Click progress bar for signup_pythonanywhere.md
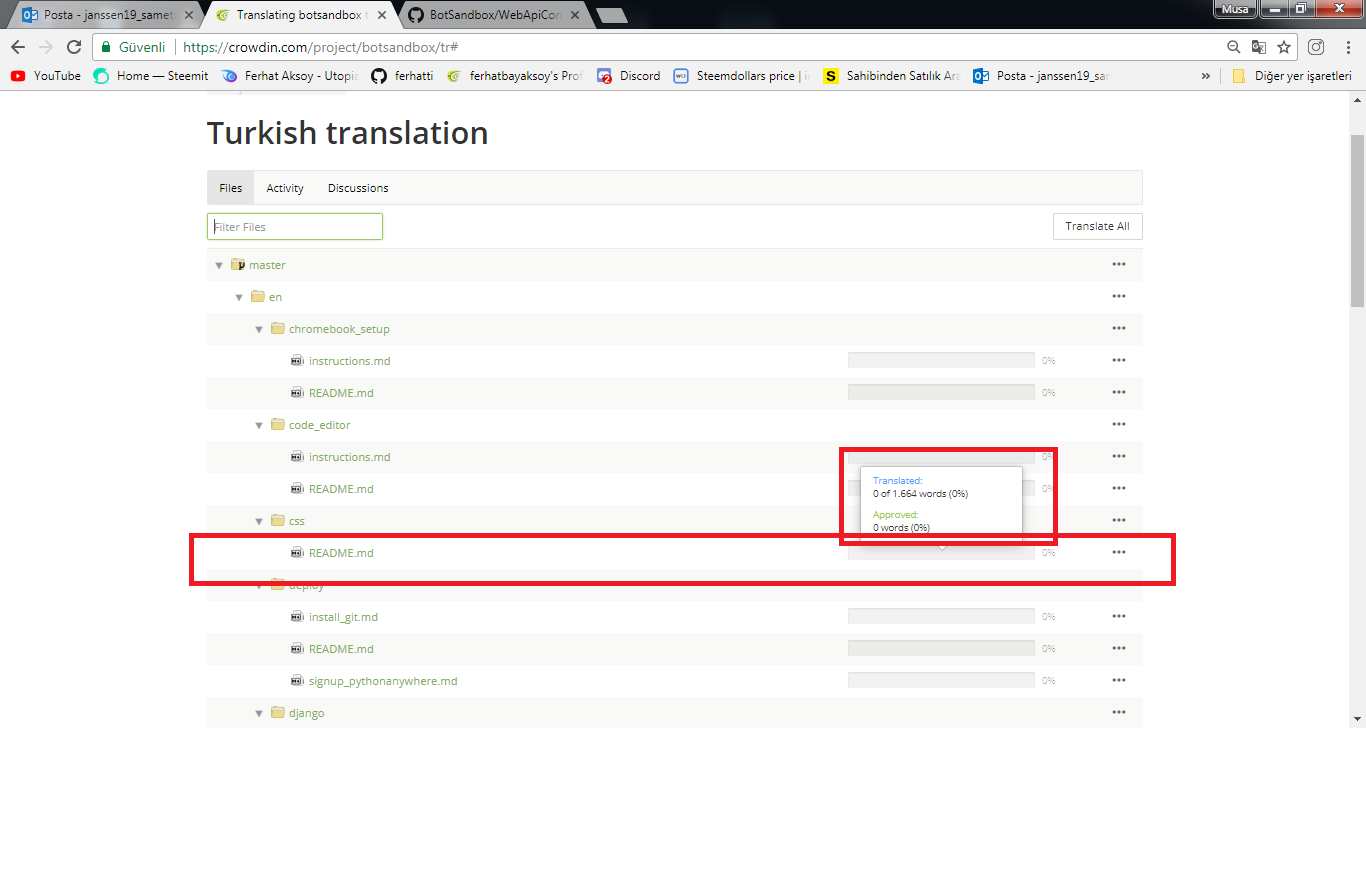Image resolution: width=1366 pixels, height=872 pixels. pyautogui.click(x=941, y=680)
